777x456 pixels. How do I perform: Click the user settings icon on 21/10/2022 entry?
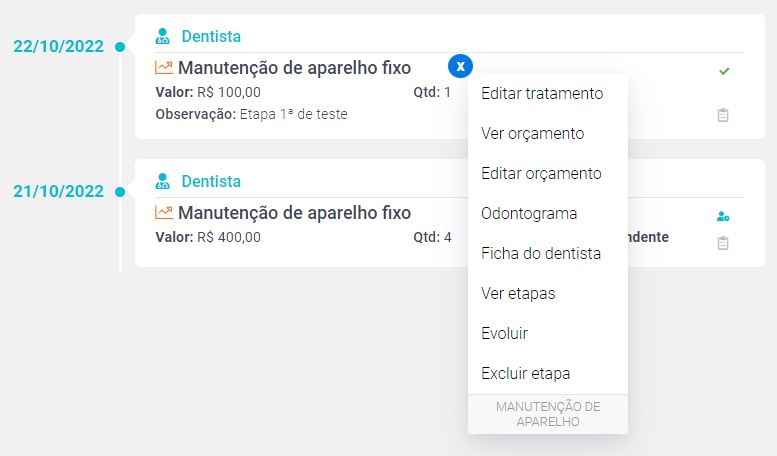point(723,217)
